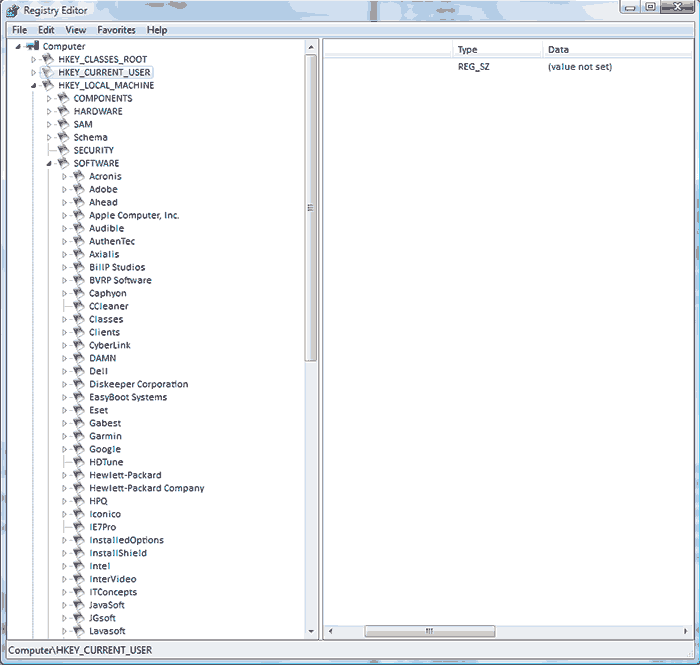Screen dimensions: 700x665
Task: Expand the CyberLink node
Action: (64, 345)
